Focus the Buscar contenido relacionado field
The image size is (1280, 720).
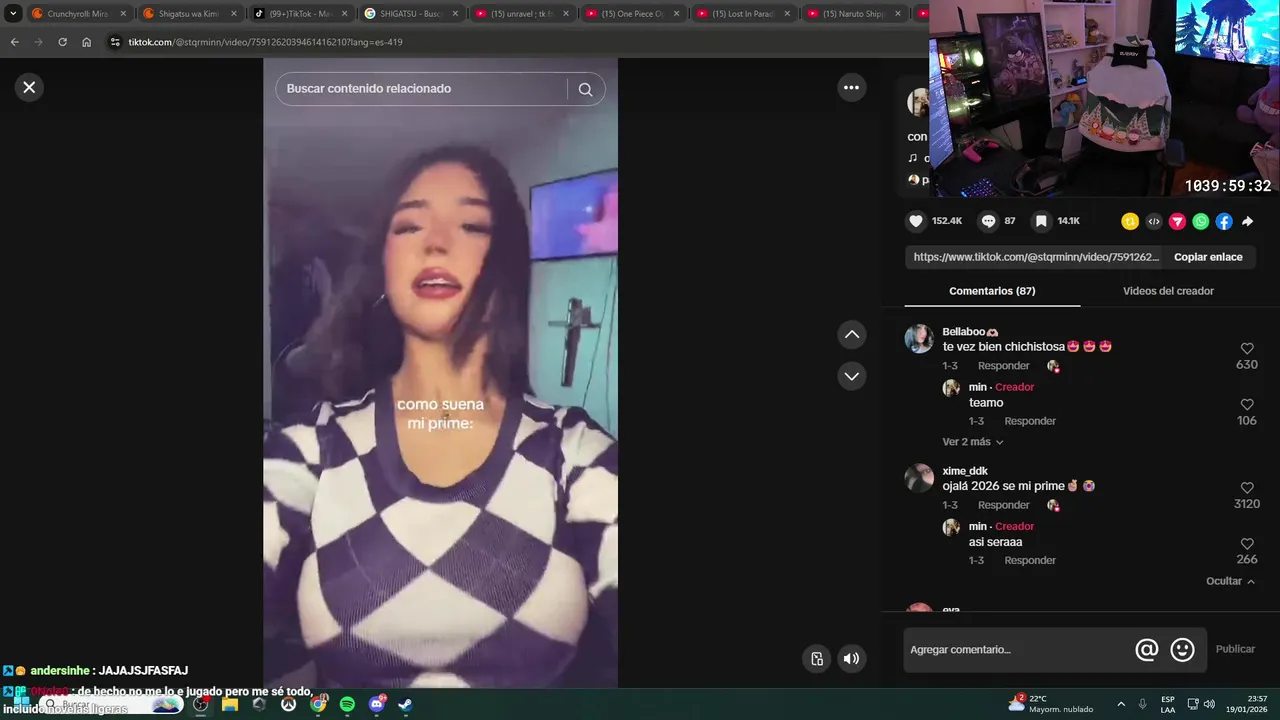[x=420, y=89]
